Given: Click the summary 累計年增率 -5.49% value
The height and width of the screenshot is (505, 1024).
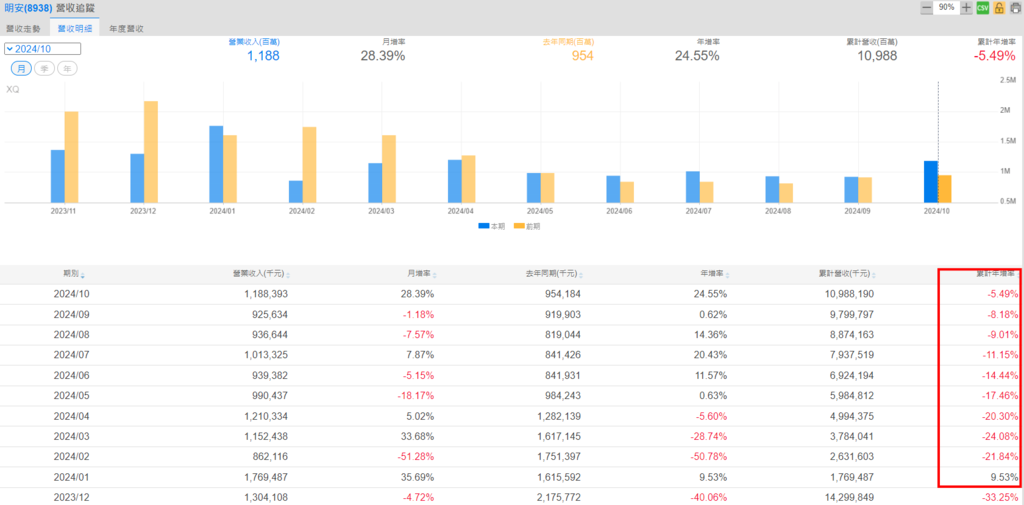Looking at the screenshot, I should click(995, 56).
